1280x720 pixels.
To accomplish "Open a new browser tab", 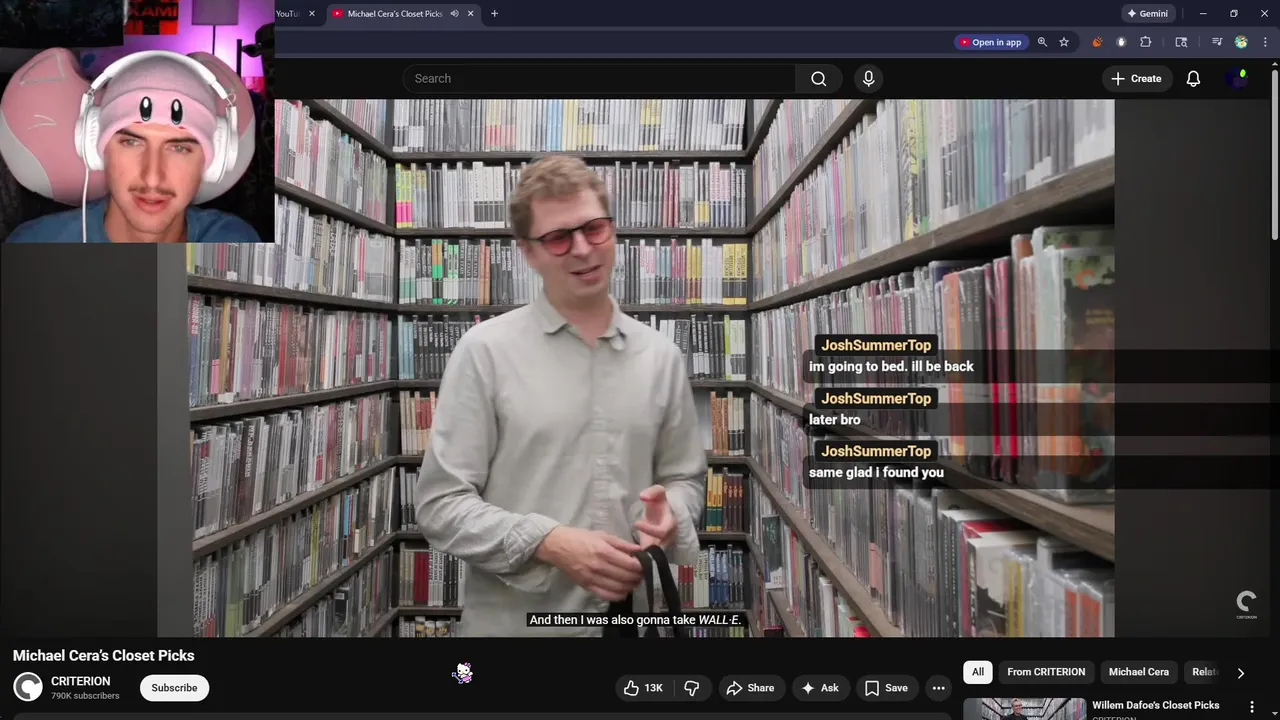I will [494, 14].
